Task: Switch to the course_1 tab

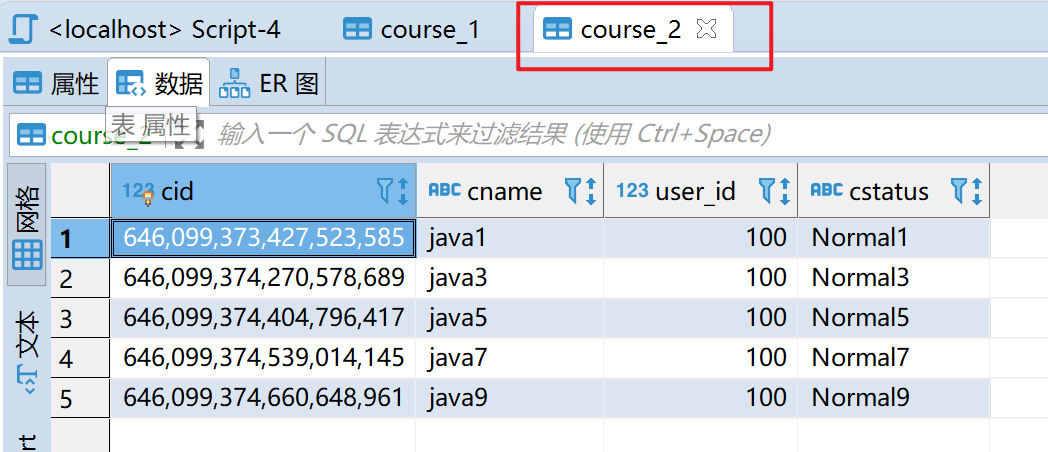Action: 412,30
